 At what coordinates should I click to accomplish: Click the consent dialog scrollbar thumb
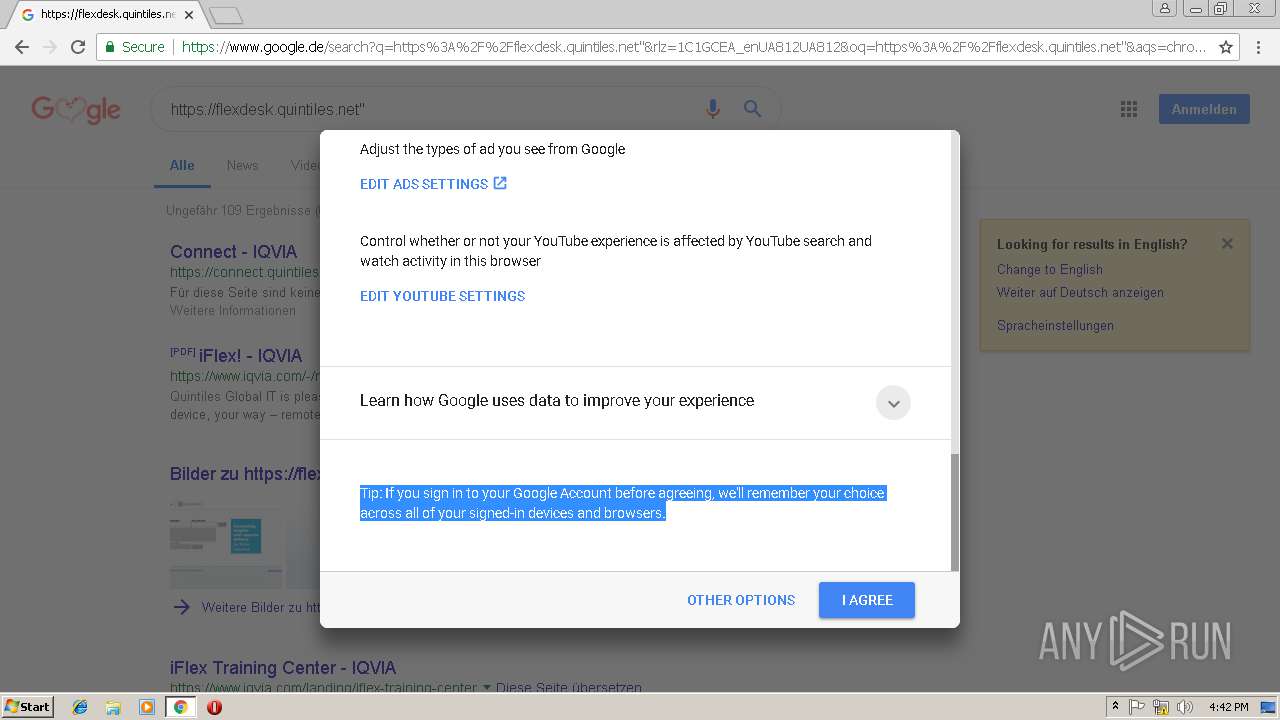pos(955,512)
